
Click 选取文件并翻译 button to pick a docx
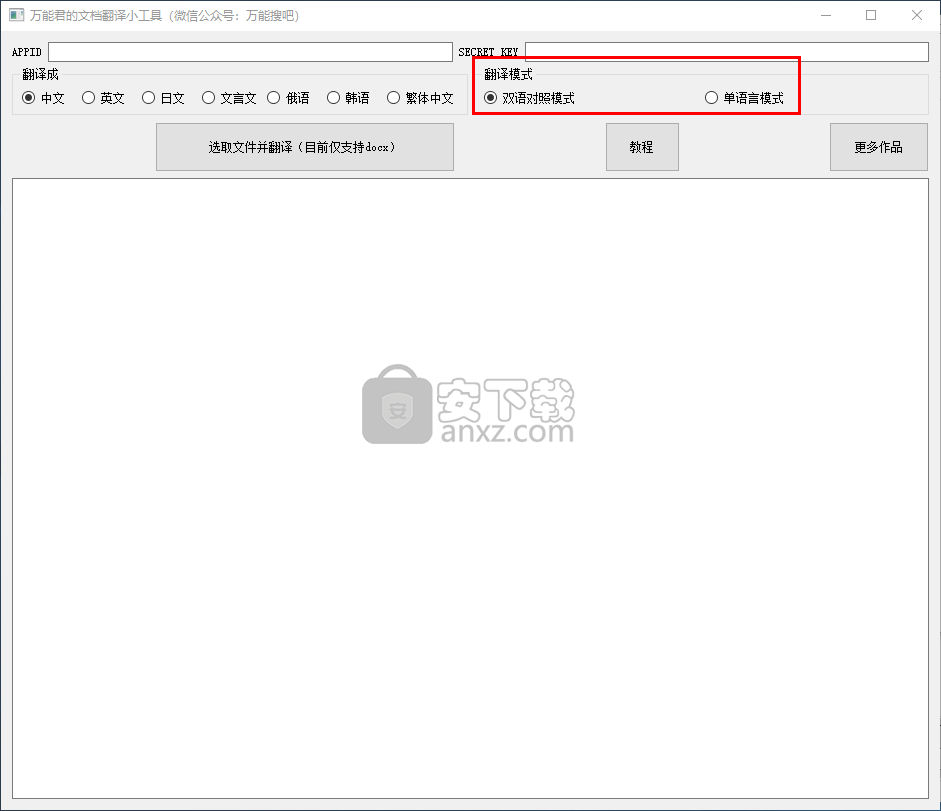tap(305, 147)
